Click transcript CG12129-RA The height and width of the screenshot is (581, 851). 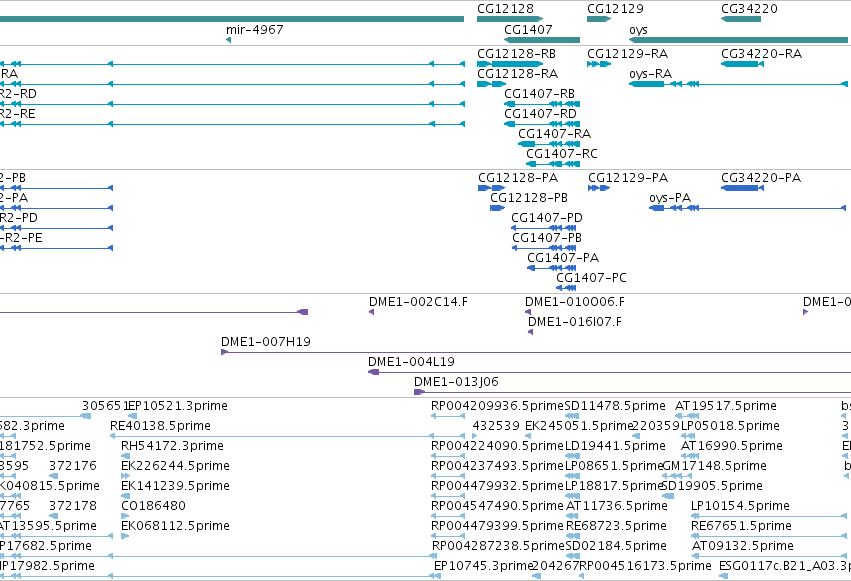[x=599, y=64]
